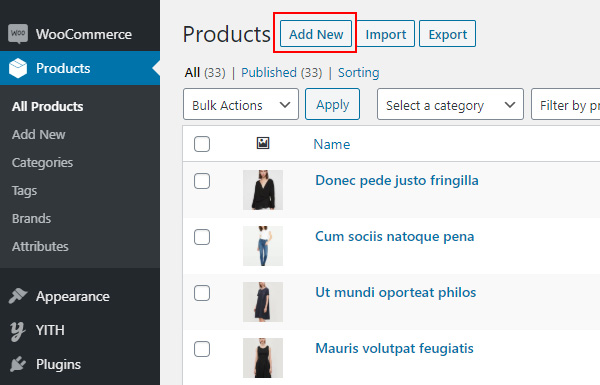The width and height of the screenshot is (600, 385).
Task: Click the Appearance paintbrush icon
Action: [x=18, y=296]
